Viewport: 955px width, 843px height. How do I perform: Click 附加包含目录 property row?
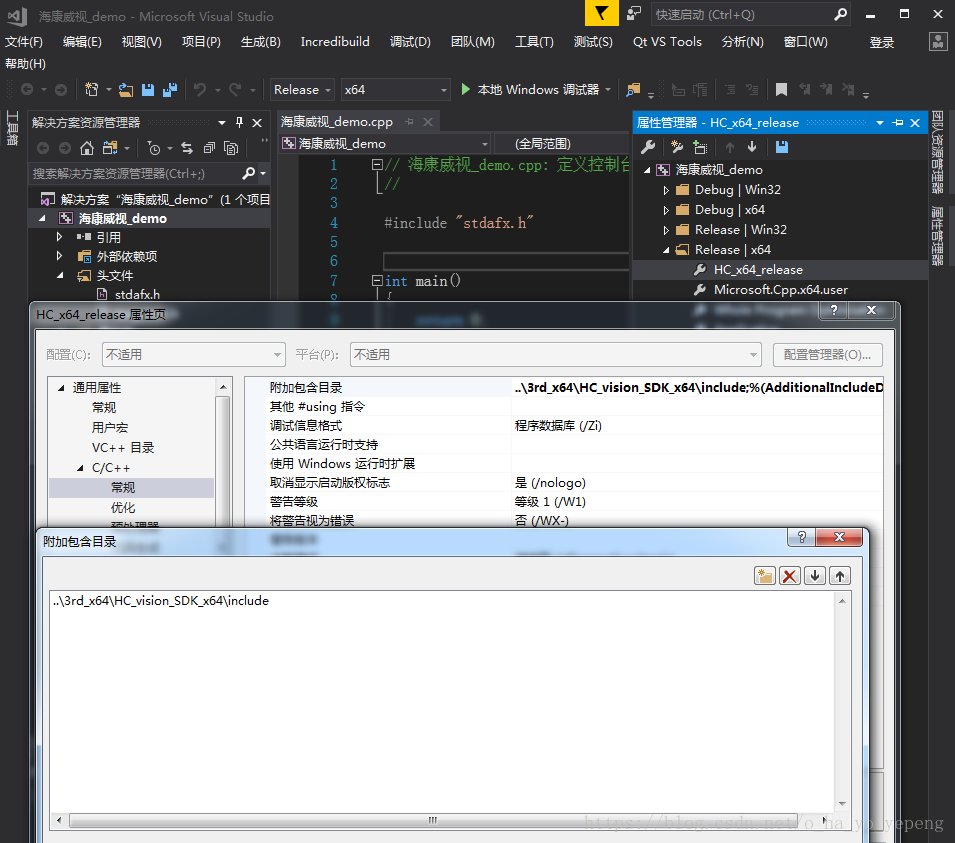(x=564, y=387)
